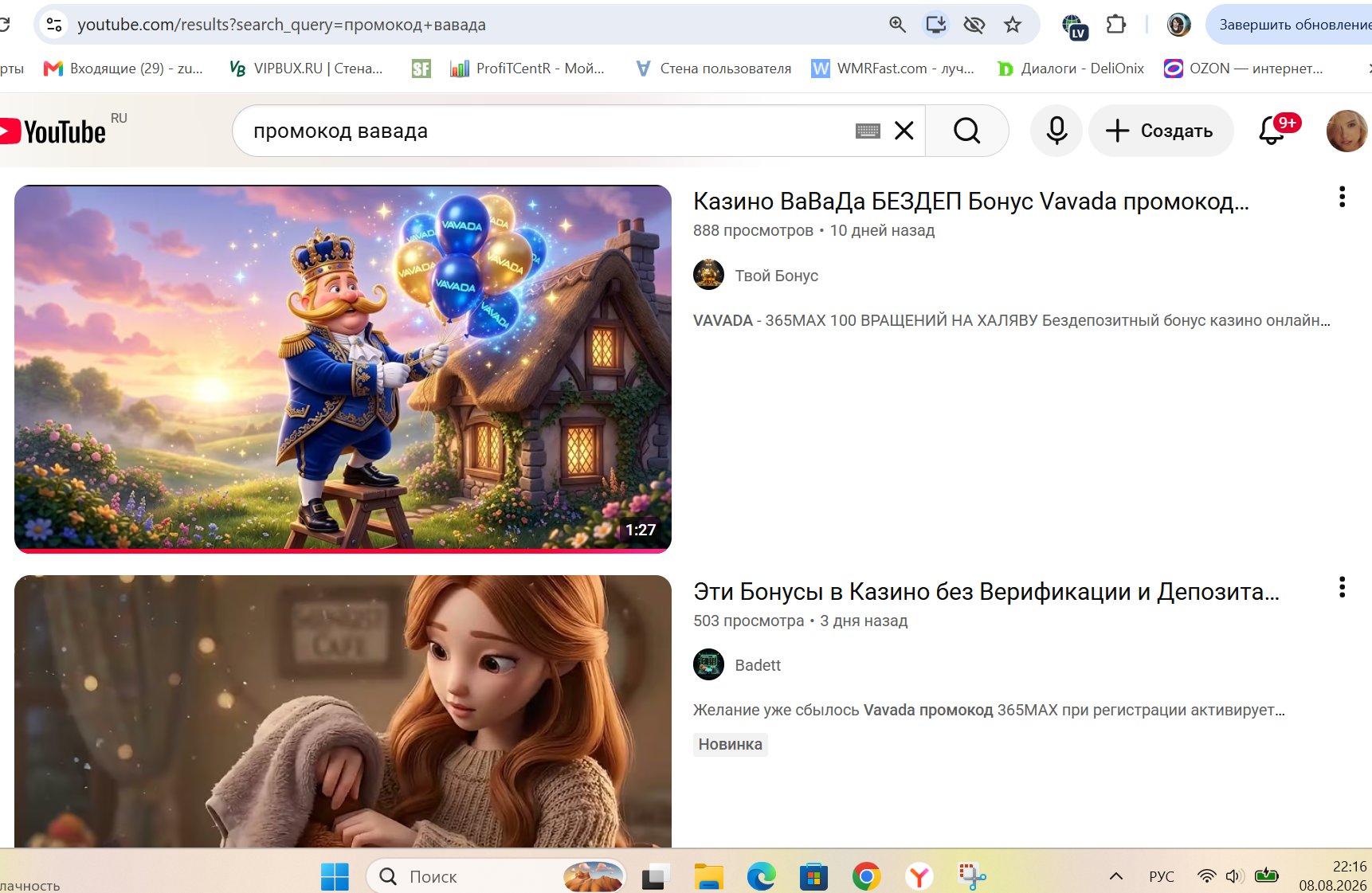The height and width of the screenshot is (893, 1372).
Task: Toggle the crossed-out eye icon in address bar
Action: click(974, 25)
